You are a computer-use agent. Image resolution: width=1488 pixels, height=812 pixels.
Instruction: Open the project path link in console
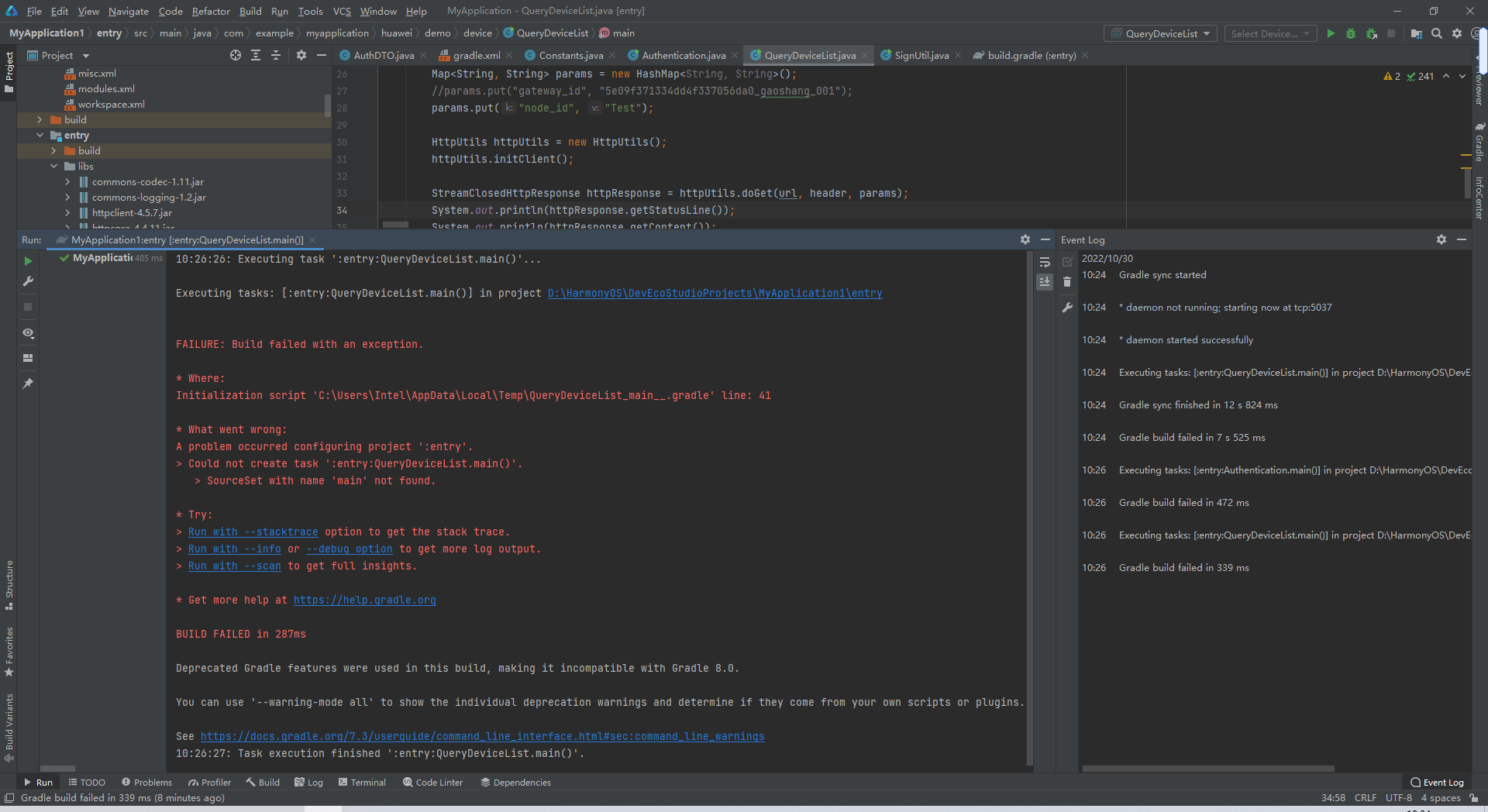(715, 294)
